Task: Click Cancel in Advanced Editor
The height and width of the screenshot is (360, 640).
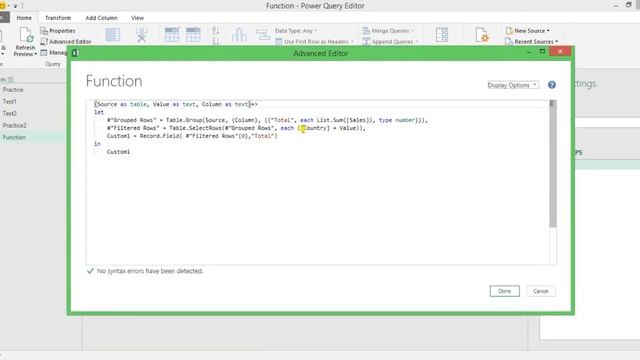Action: 540,291
